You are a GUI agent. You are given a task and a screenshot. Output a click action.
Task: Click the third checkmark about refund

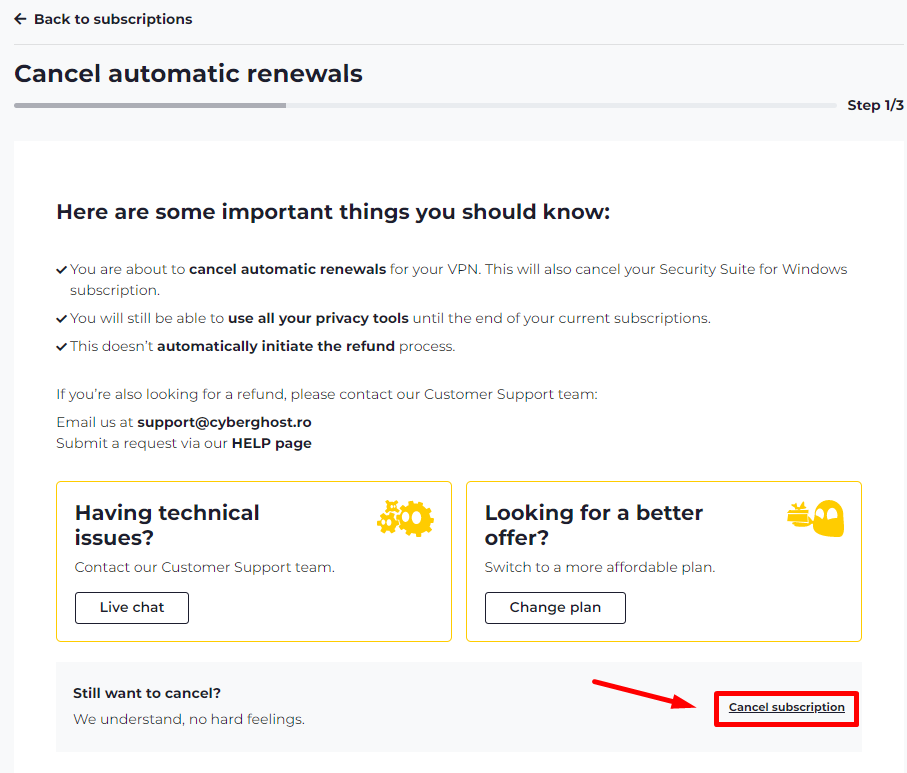coord(61,347)
